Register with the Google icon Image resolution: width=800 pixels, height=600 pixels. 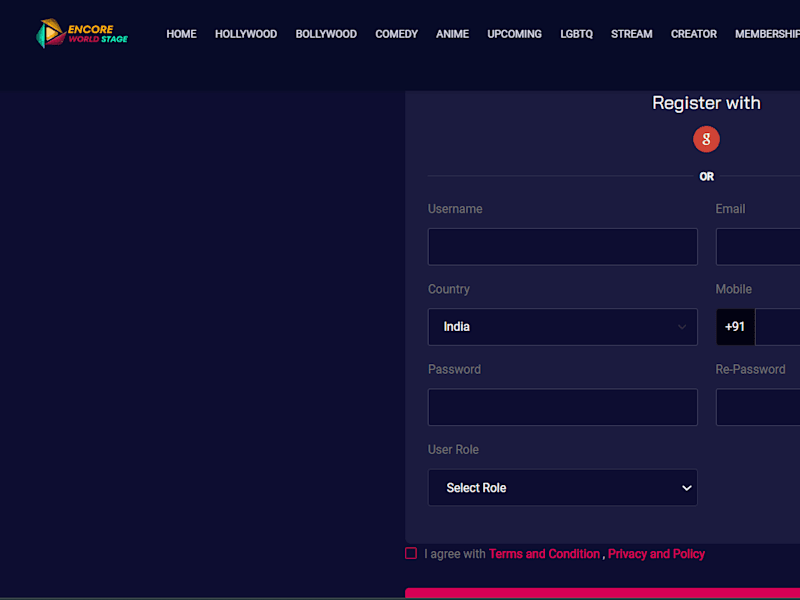(x=706, y=139)
